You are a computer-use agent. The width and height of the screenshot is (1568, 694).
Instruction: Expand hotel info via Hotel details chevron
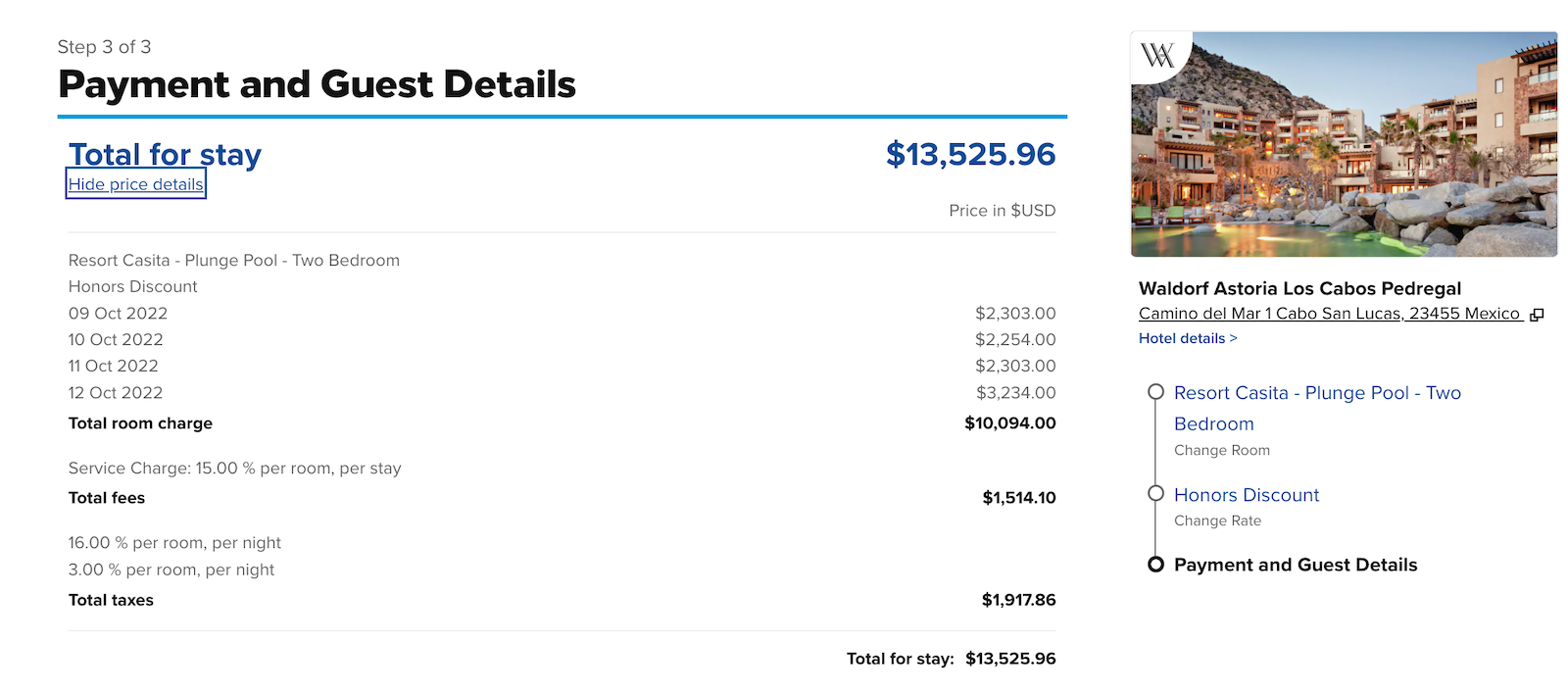point(1188,338)
